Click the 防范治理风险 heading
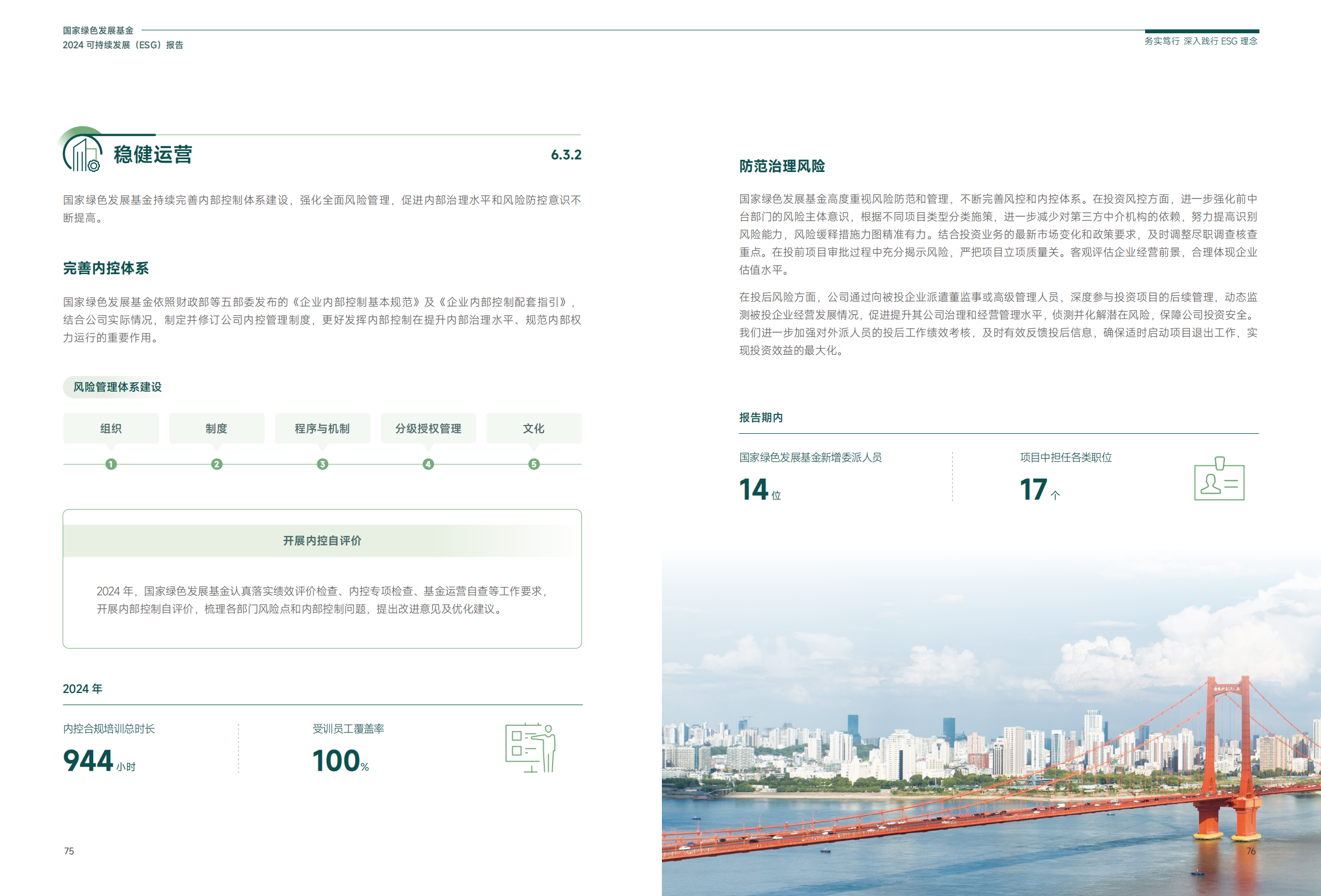The width and height of the screenshot is (1321, 896). pyautogui.click(x=782, y=166)
